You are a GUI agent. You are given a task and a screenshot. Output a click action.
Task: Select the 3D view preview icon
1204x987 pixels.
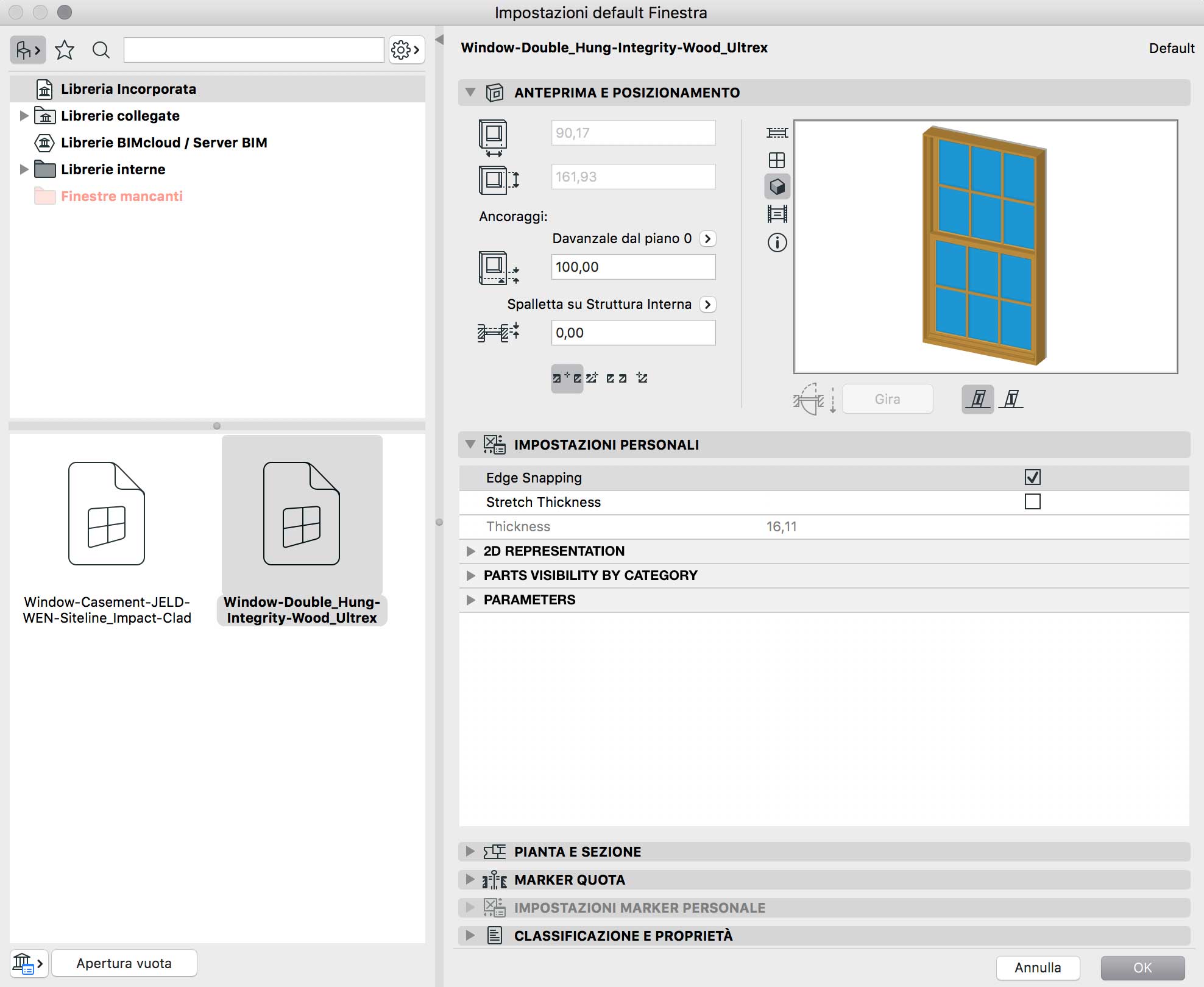[777, 186]
